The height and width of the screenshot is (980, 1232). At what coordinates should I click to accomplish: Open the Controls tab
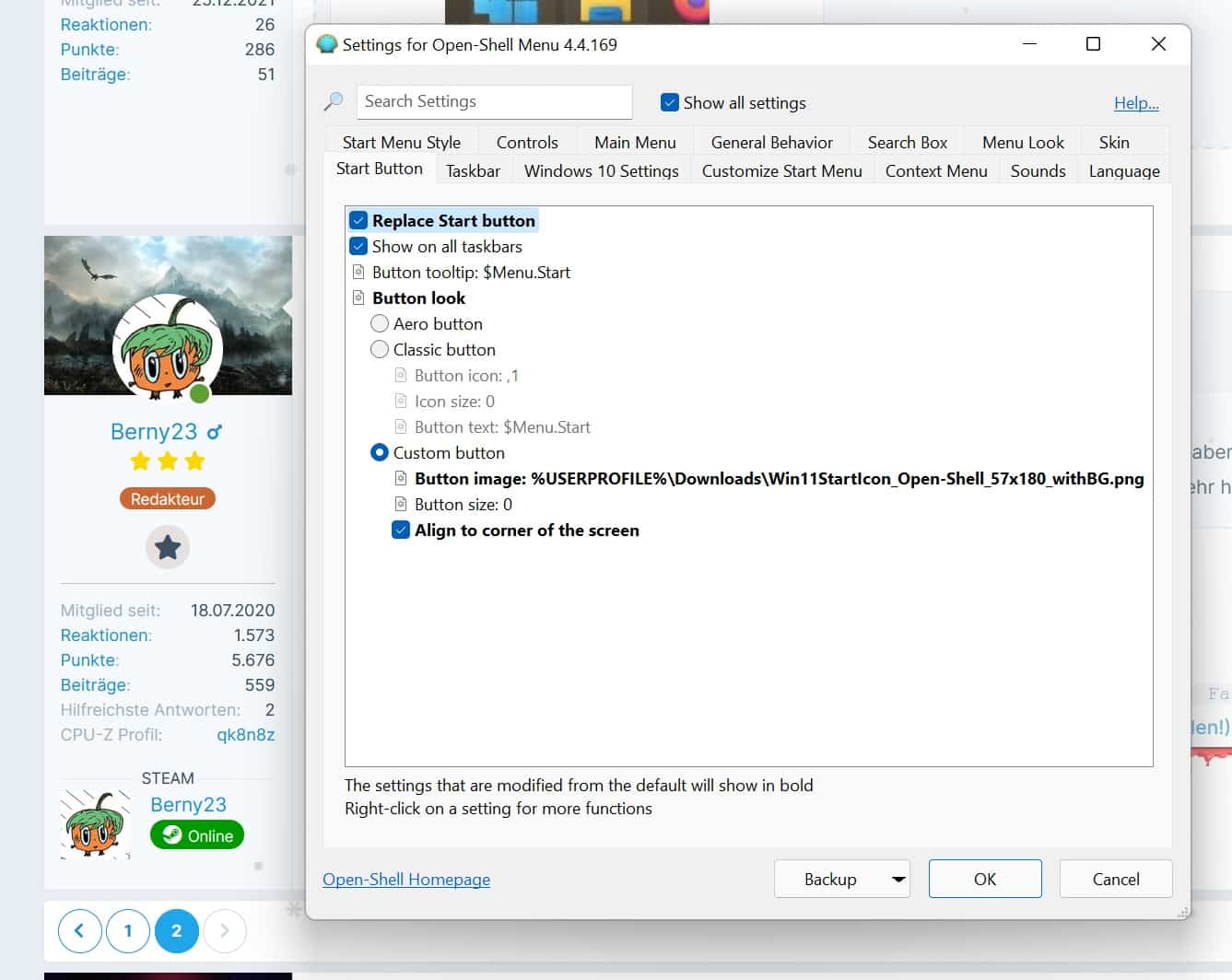pos(527,142)
